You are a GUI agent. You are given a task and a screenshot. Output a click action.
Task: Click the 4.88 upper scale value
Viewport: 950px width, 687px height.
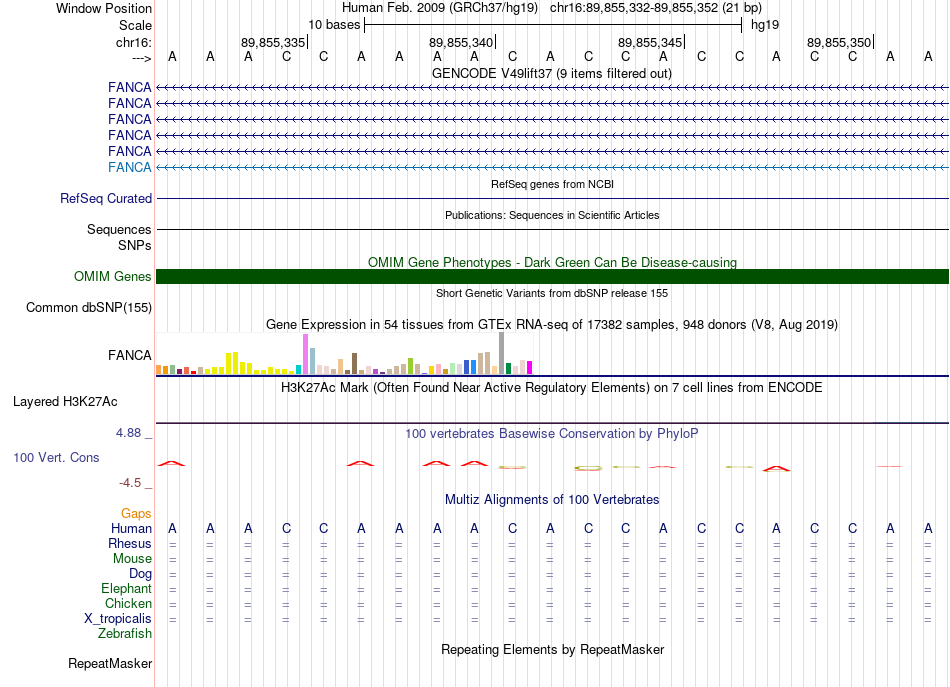coord(128,433)
